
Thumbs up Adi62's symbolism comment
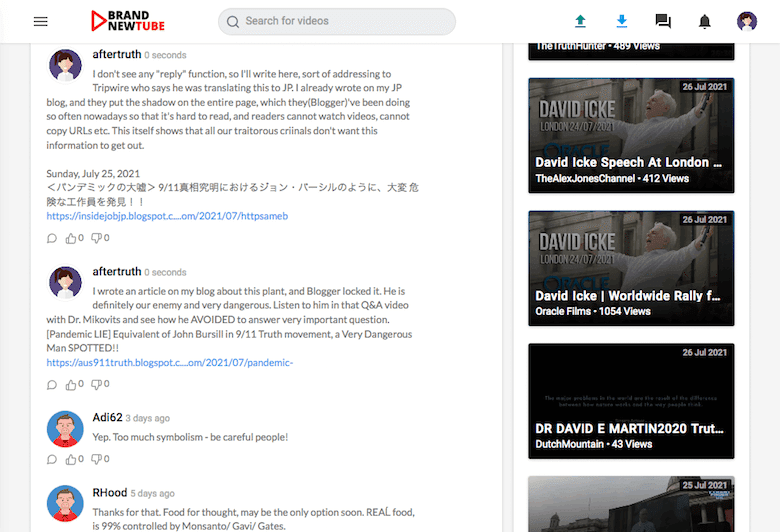[71, 459]
